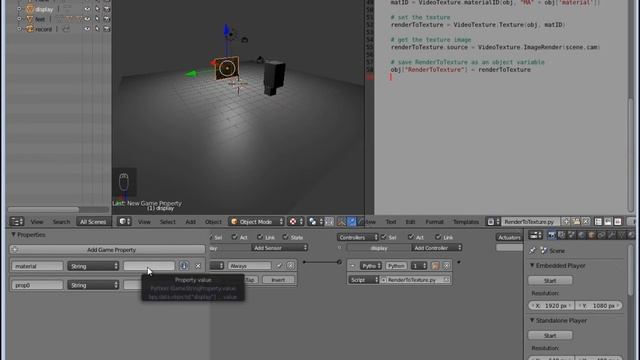Toggle the Always sensor active checkmark
Image resolution: width=640 pixels, height=360 pixels.
pos(279,266)
